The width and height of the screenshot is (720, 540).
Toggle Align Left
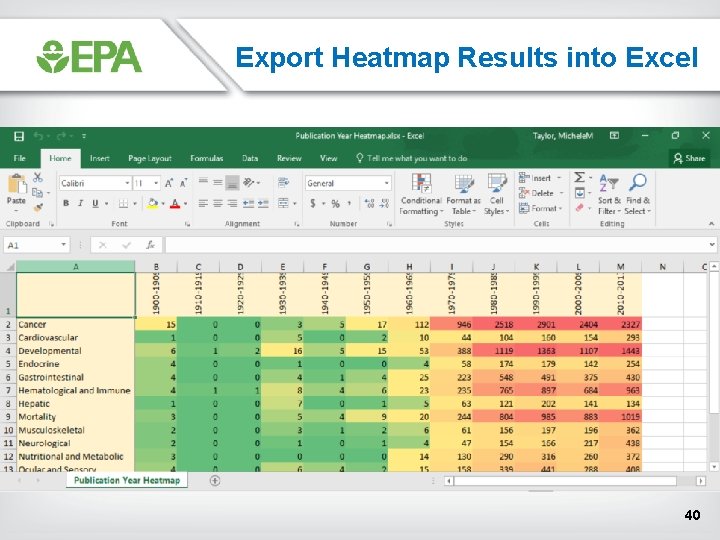tap(203, 203)
